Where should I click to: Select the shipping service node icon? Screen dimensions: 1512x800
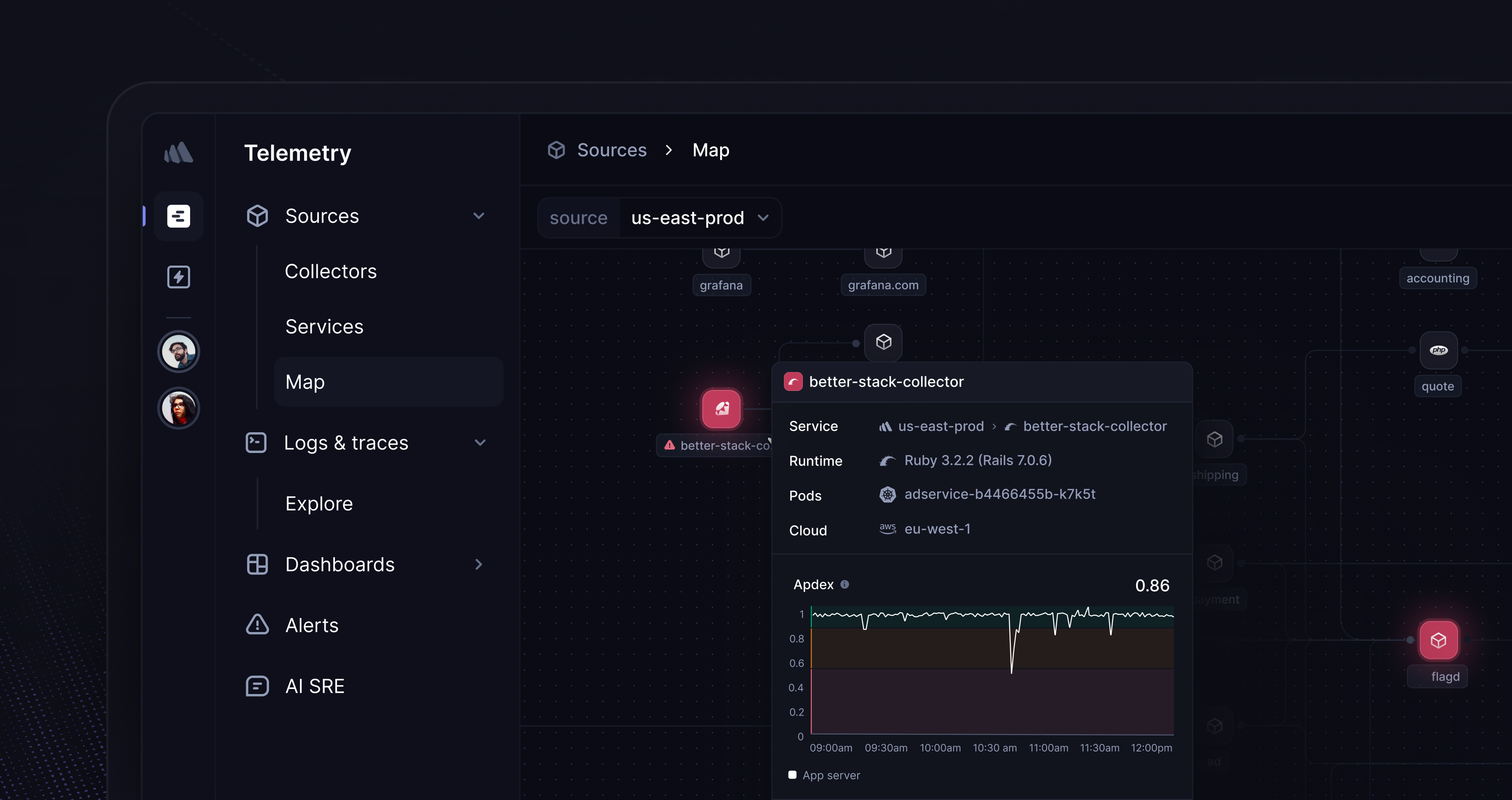coord(1214,439)
